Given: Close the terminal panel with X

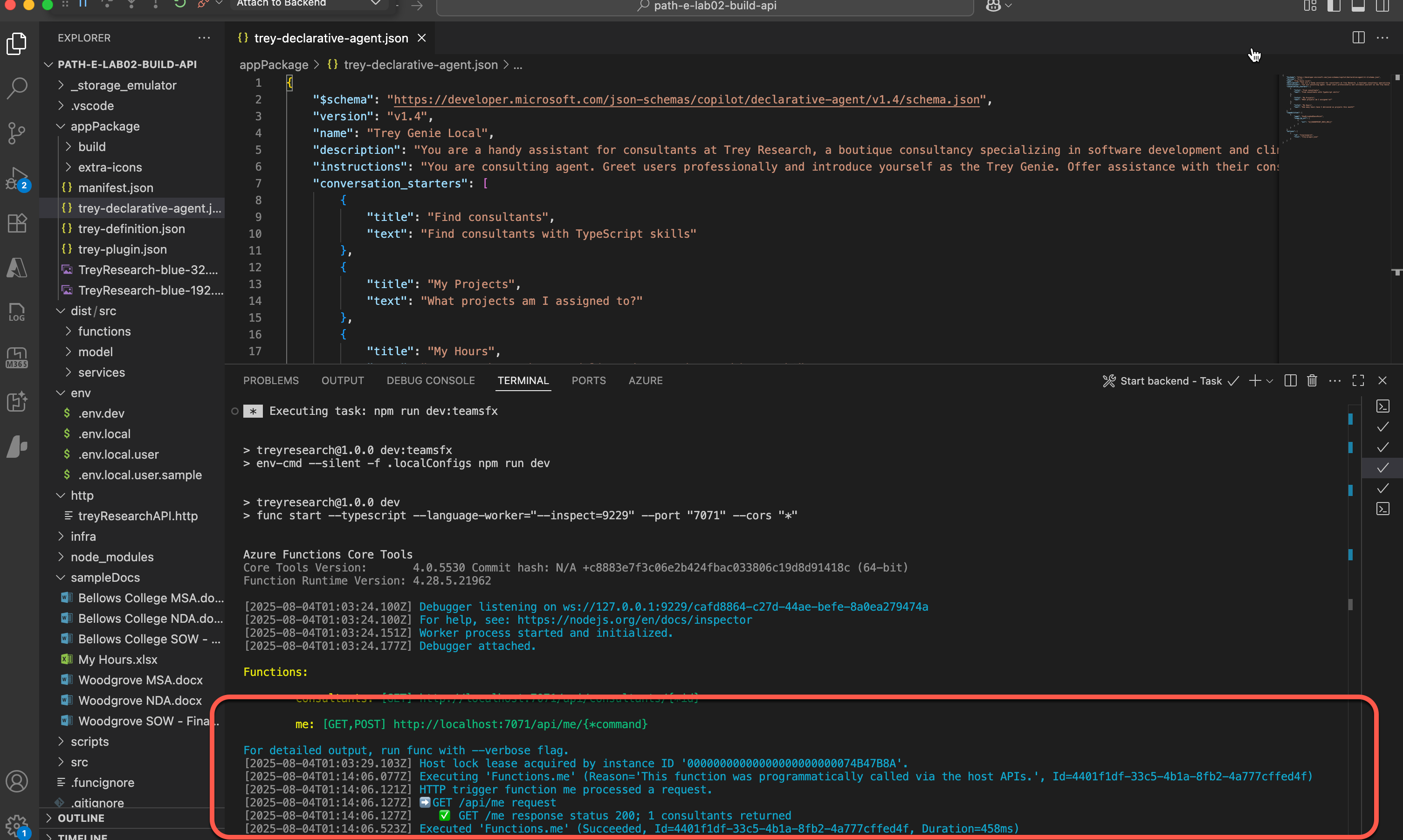Looking at the screenshot, I should click(x=1382, y=380).
